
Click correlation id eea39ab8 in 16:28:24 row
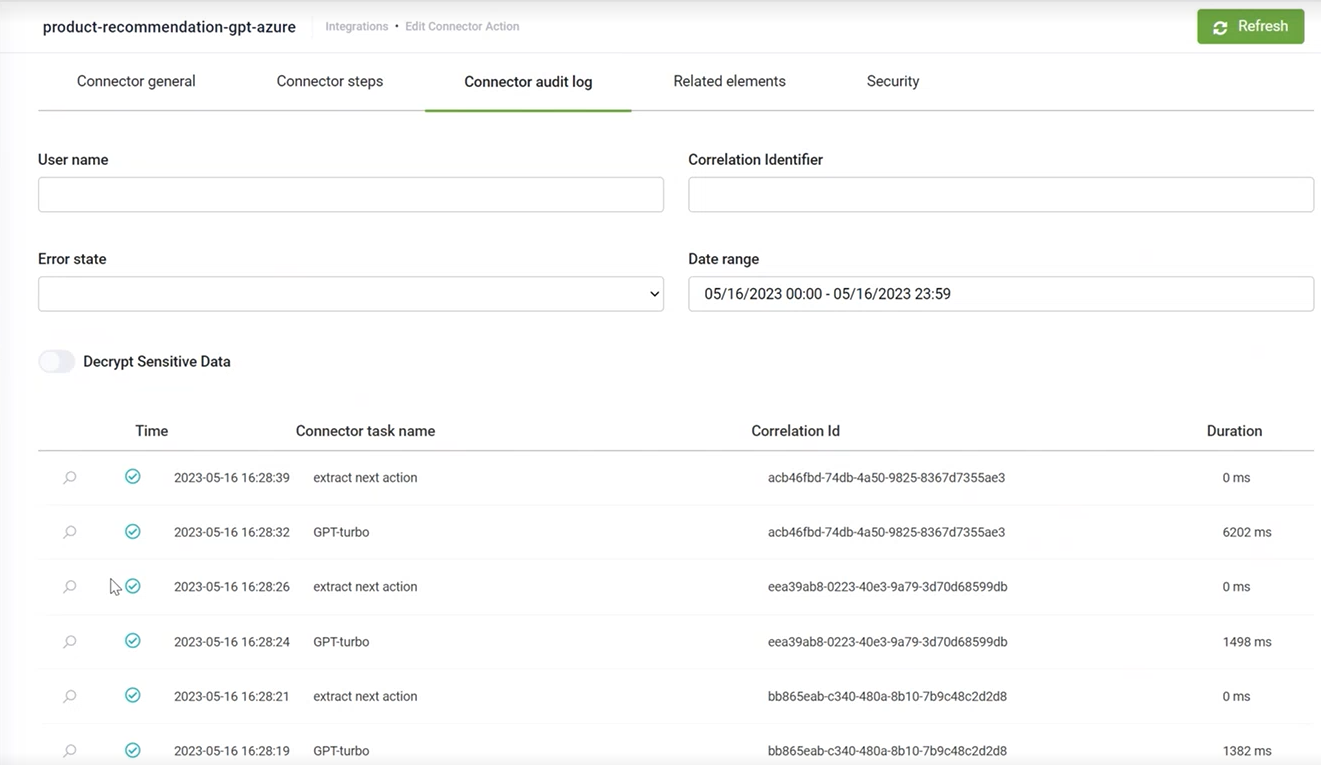point(887,642)
